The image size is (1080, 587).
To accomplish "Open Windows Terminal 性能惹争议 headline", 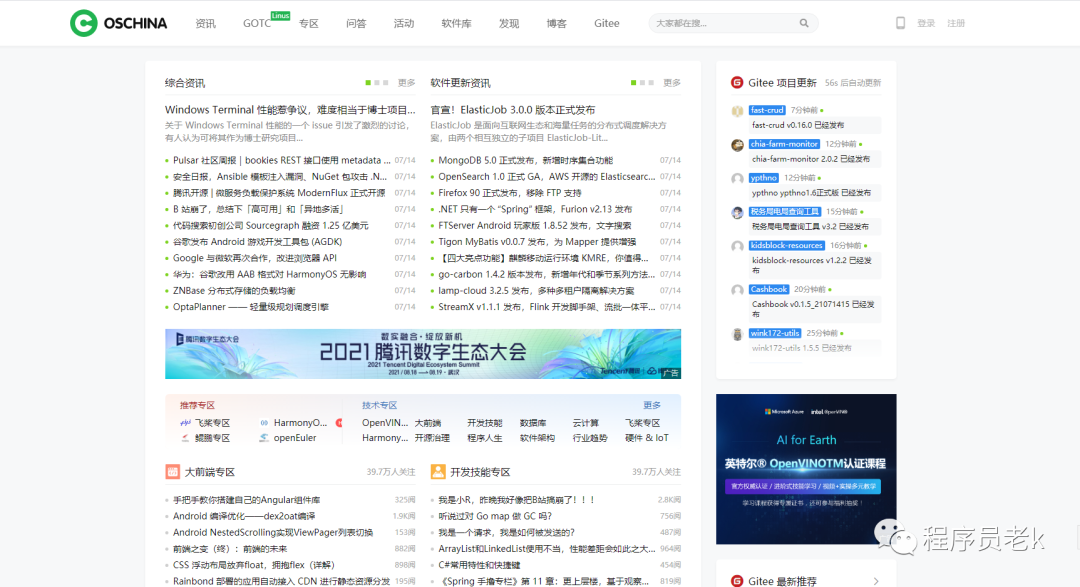I will (290, 110).
